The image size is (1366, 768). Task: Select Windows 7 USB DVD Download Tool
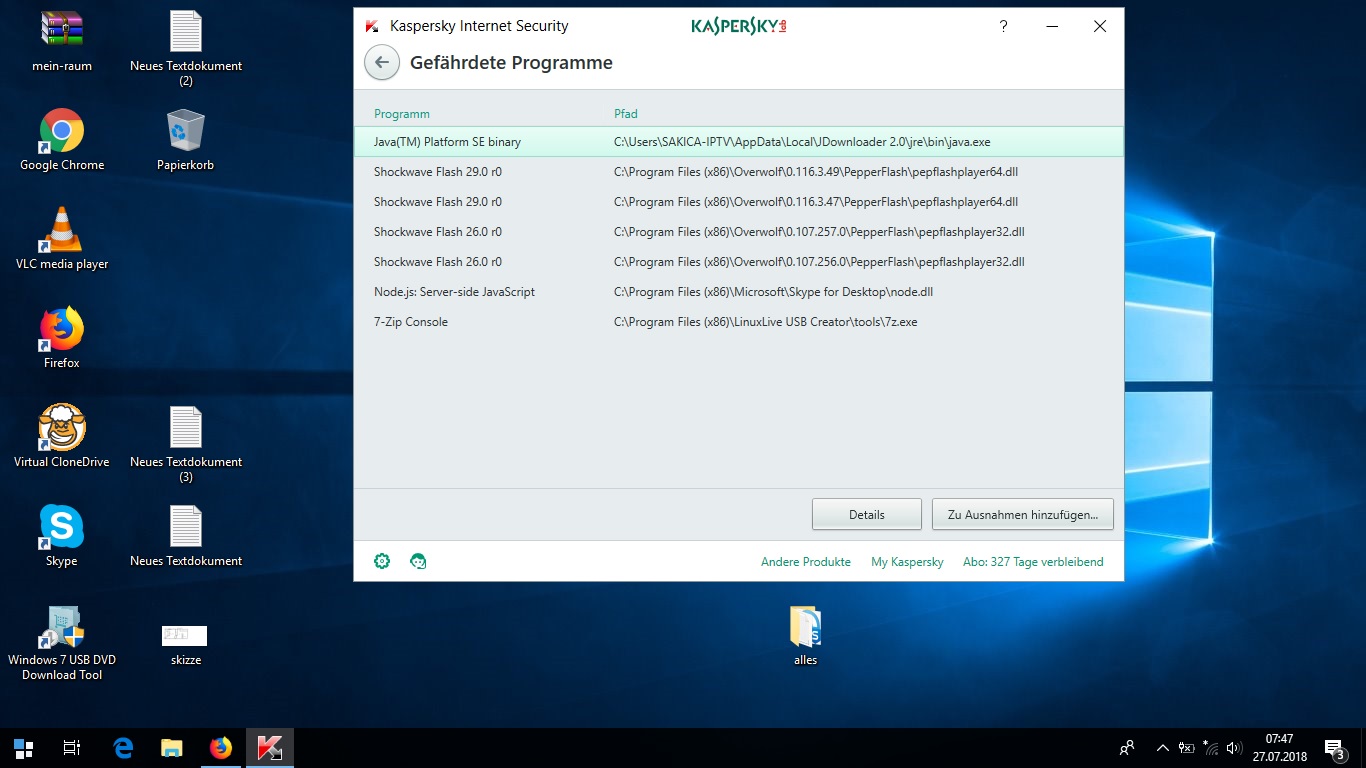[62, 643]
